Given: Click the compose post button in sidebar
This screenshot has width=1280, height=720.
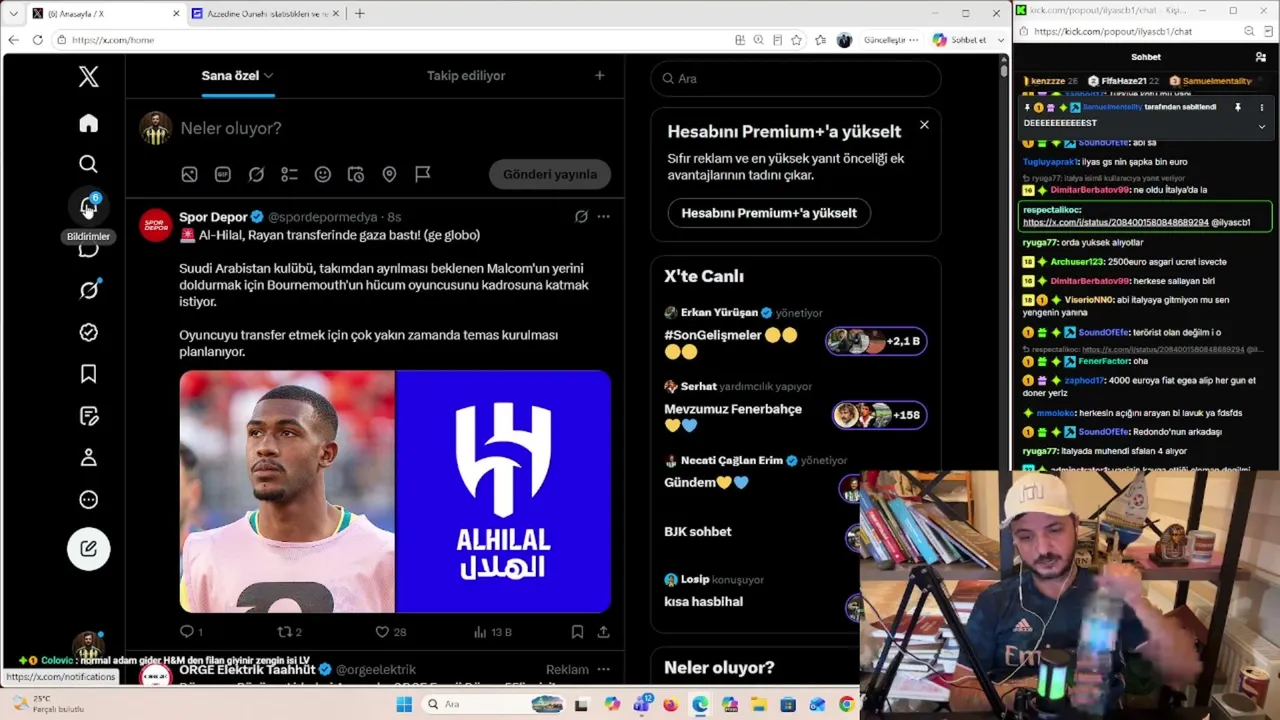Looking at the screenshot, I should (x=89, y=548).
